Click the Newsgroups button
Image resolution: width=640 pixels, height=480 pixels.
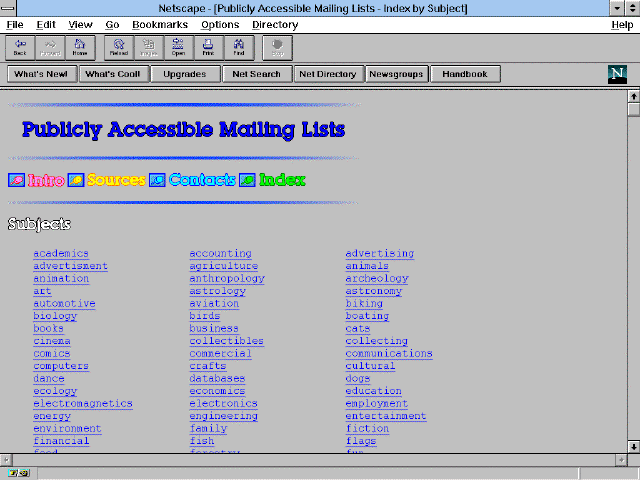point(397,74)
